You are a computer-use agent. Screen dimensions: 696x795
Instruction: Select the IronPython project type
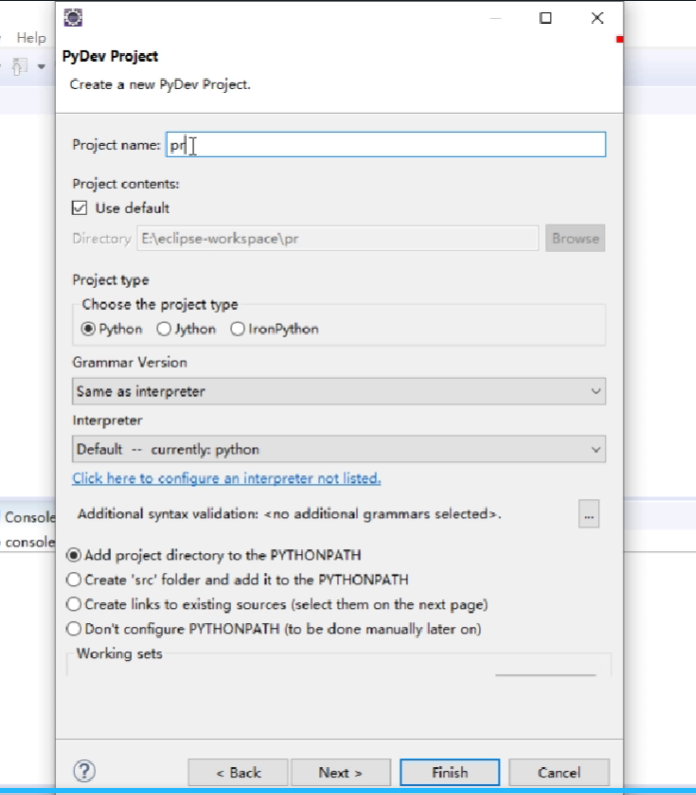pos(237,329)
